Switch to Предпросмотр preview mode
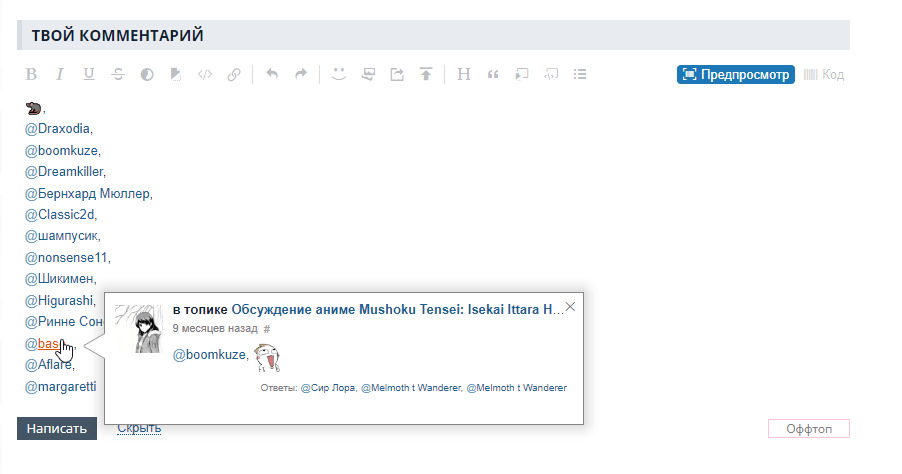The height and width of the screenshot is (474, 902). point(735,74)
